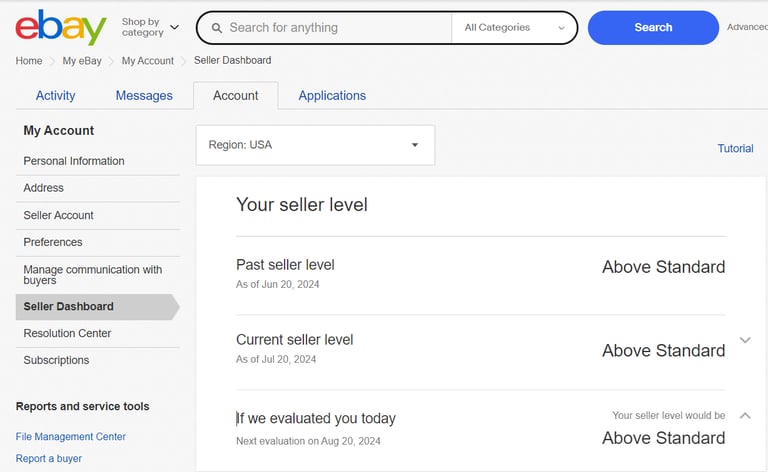Collapse the If we evaluated you today section
Image resolution: width=768 pixels, height=472 pixels.
pyautogui.click(x=745, y=415)
